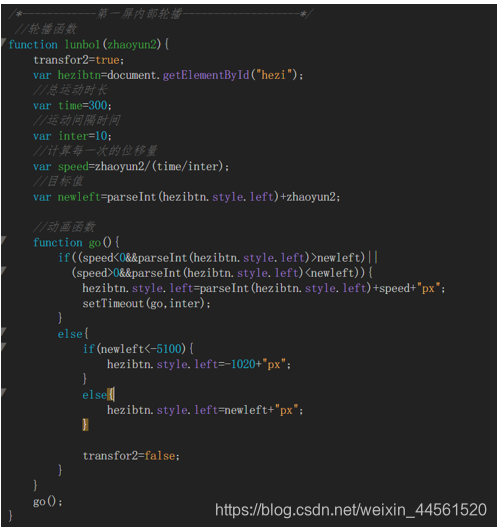The height and width of the screenshot is (529, 497).
Task: Collapse the fold marker beside function lunbo1
Action: click(3, 42)
